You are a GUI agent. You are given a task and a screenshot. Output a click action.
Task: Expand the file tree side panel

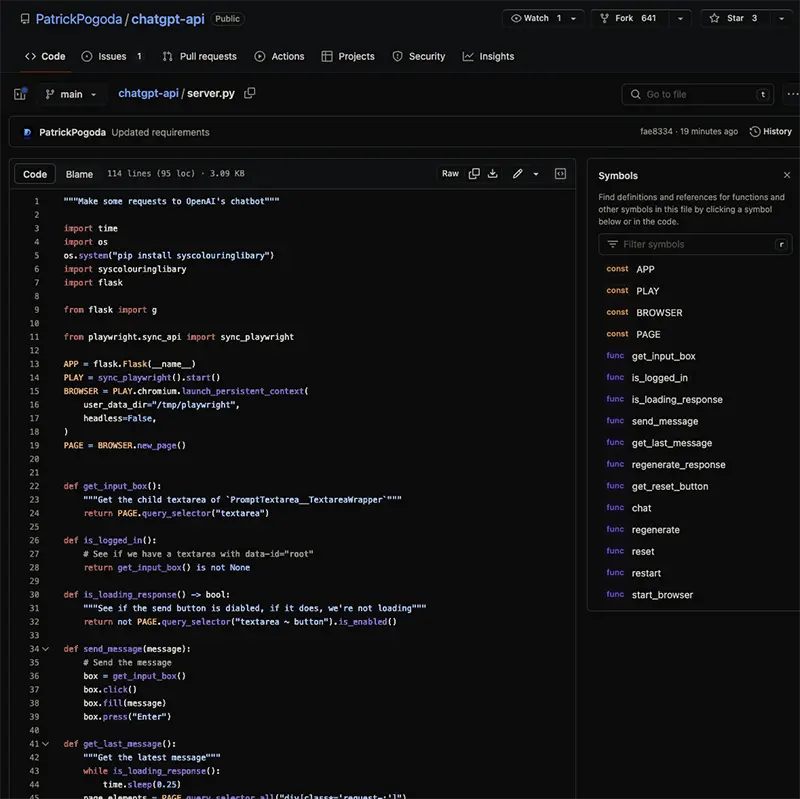(20, 94)
